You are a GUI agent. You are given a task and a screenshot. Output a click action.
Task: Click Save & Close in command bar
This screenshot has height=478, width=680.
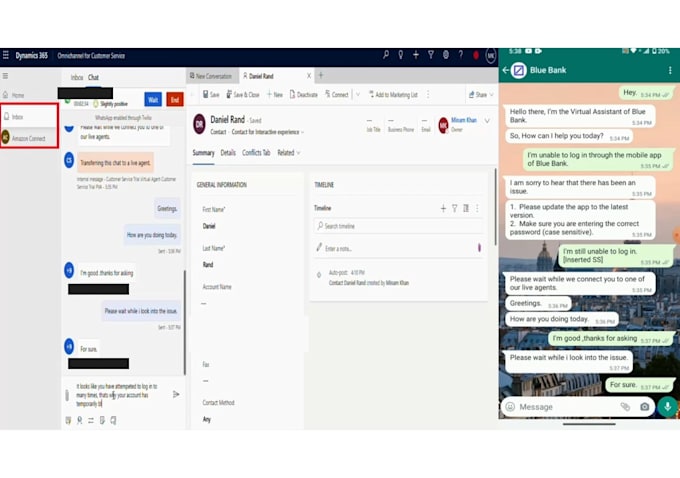(243, 95)
